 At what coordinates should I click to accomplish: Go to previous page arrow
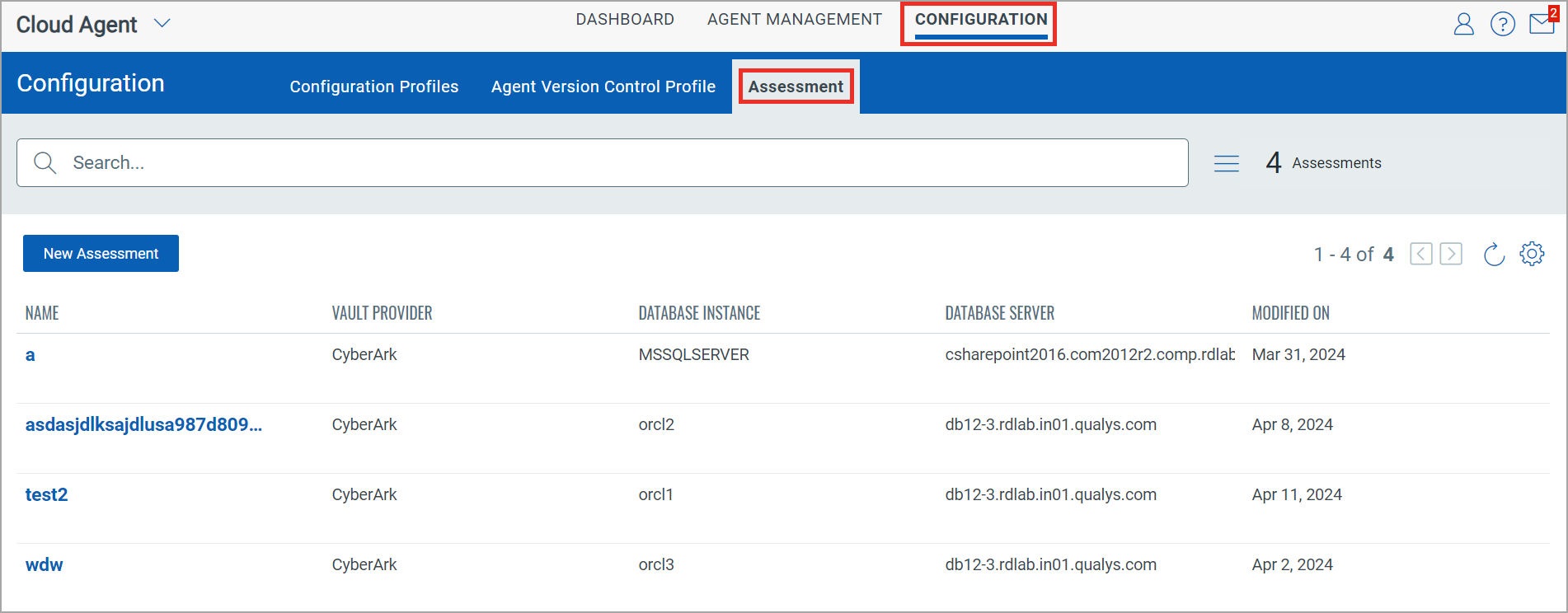coord(1421,254)
